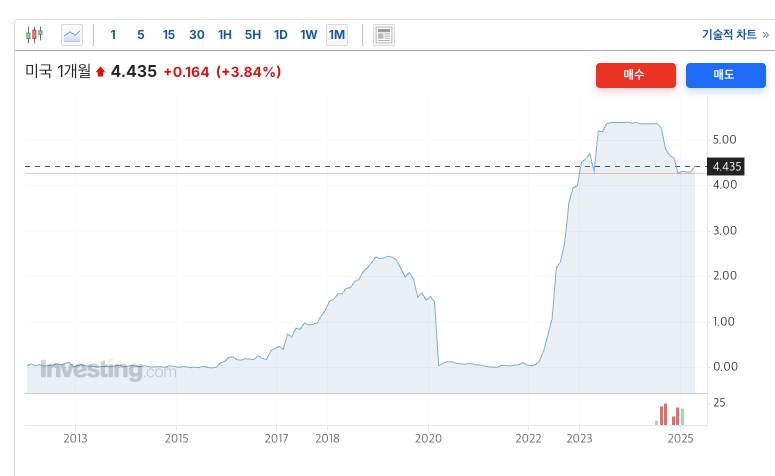775x476 pixels.
Task: Click the 2020 label on time axis
Action: point(428,438)
